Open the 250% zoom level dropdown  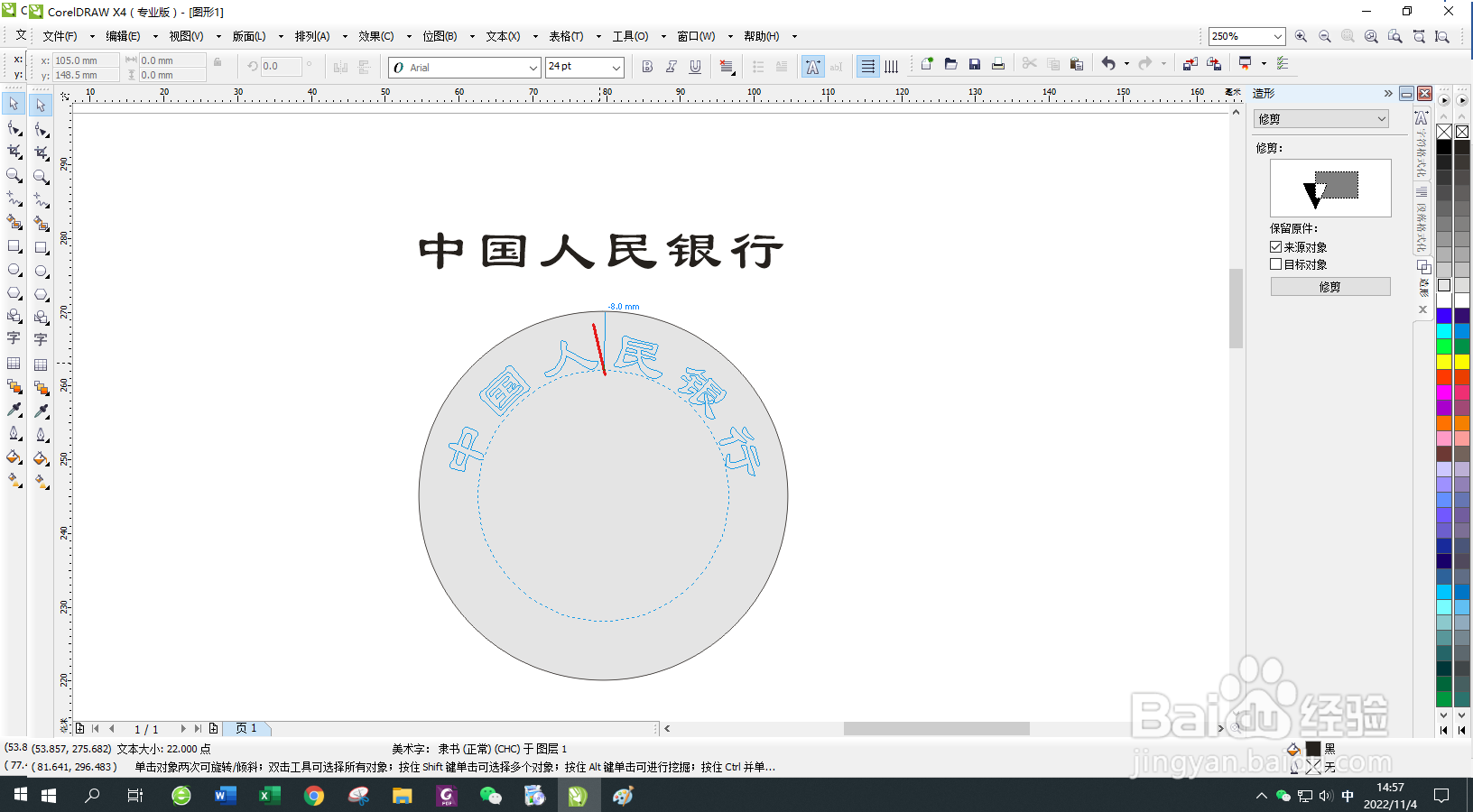[x=1278, y=36]
